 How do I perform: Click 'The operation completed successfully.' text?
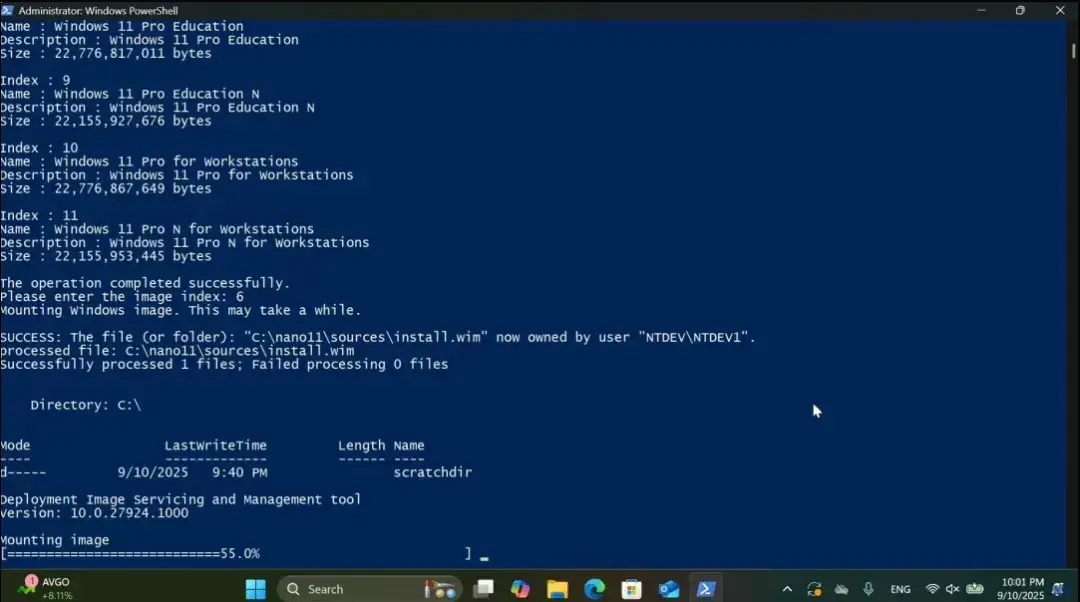pyautogui.click(x=145, y=282)
